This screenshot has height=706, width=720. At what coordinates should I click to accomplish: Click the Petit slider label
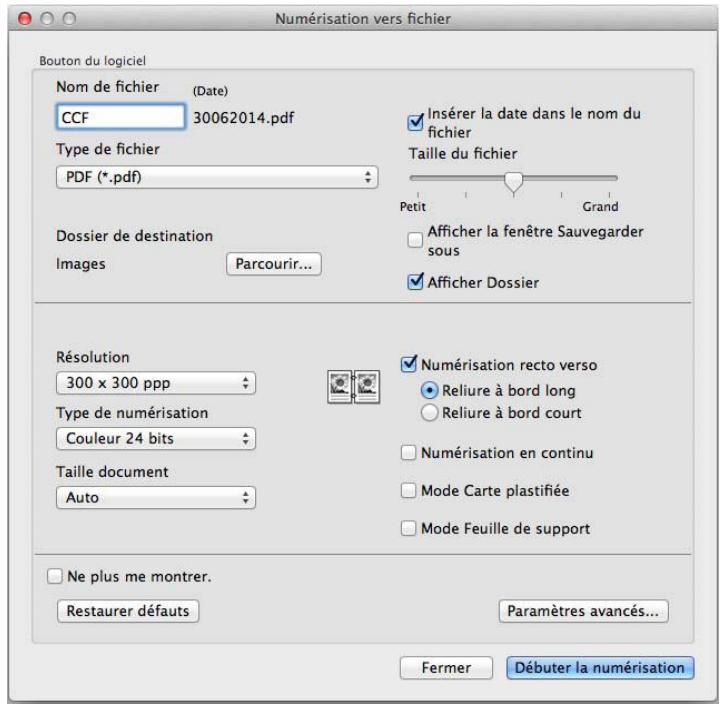coord(413,207)
